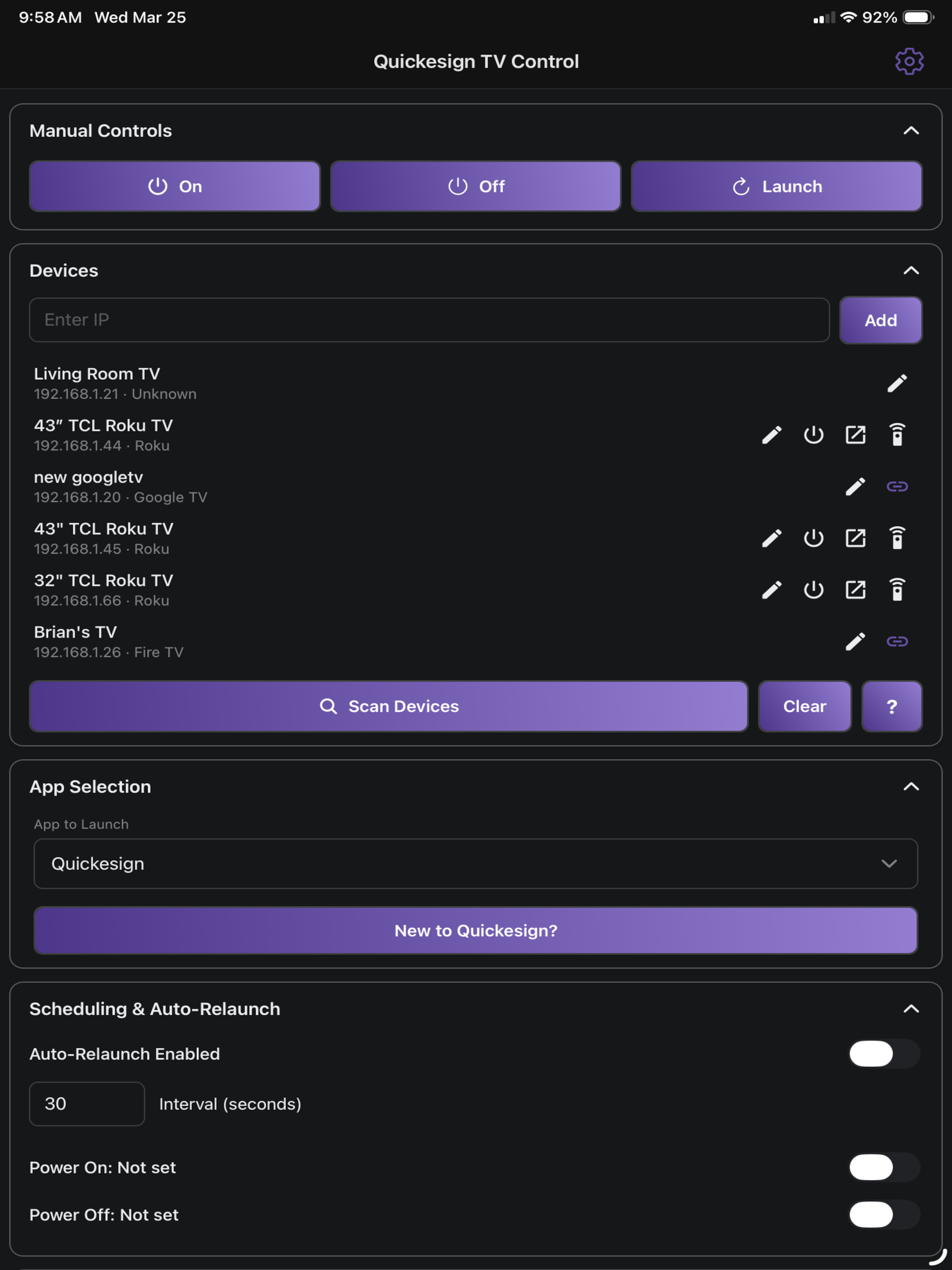Screen dimensions: 952x1270
Task: Toggle power for 192.168.1.44 Roku TV
Action: click(813, 435)
